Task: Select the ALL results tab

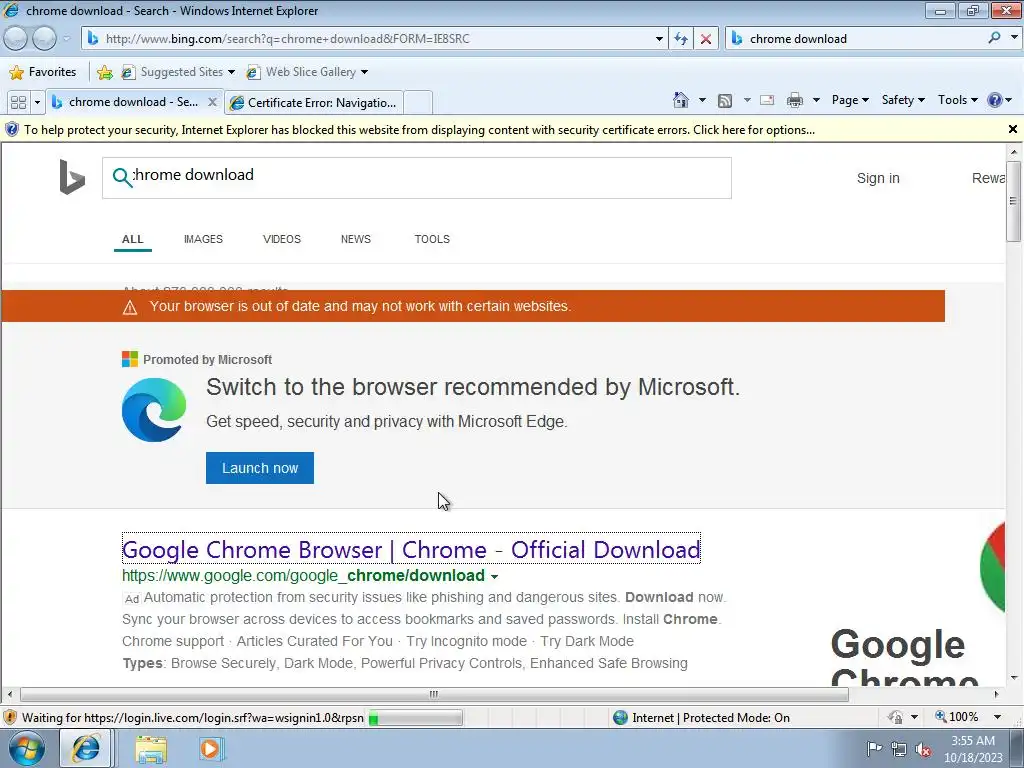Action: coord(133,239)
